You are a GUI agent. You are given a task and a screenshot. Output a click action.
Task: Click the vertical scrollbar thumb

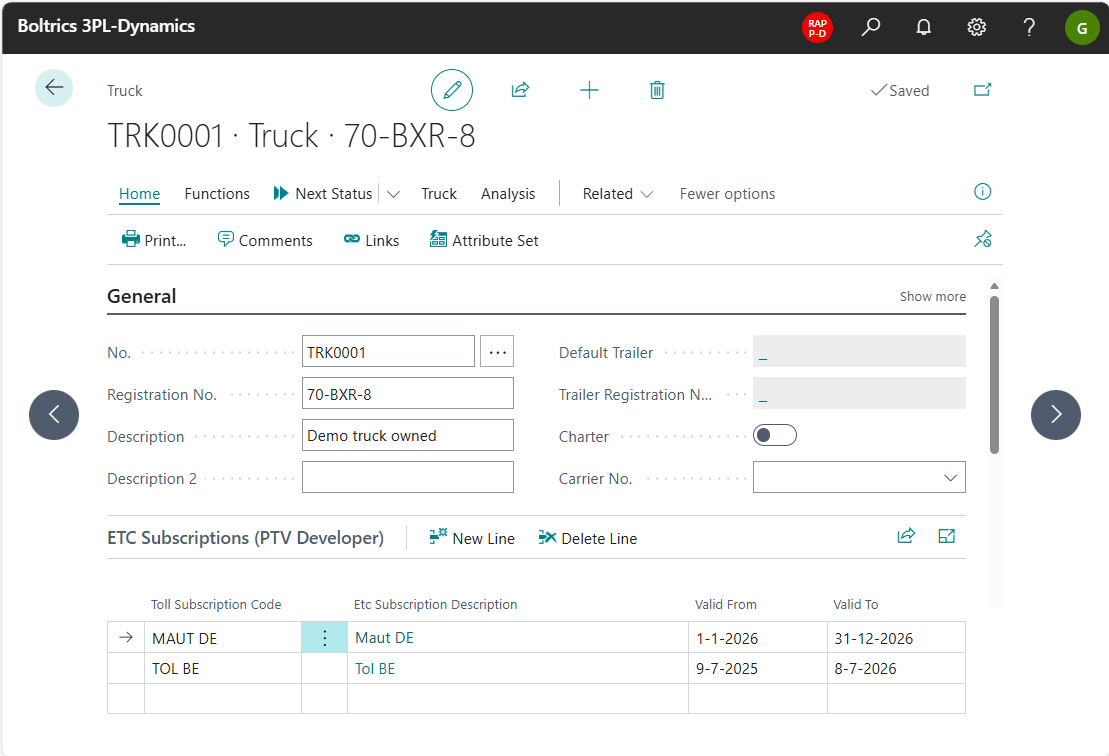point(993,373)
